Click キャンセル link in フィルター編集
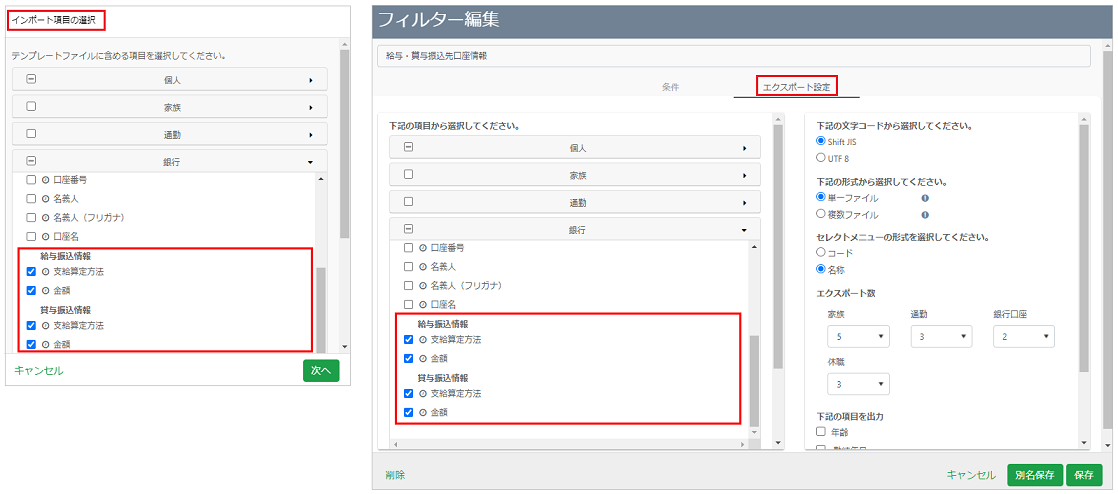This screenshot has height=494, width=1118. click(x=971, y=475)
